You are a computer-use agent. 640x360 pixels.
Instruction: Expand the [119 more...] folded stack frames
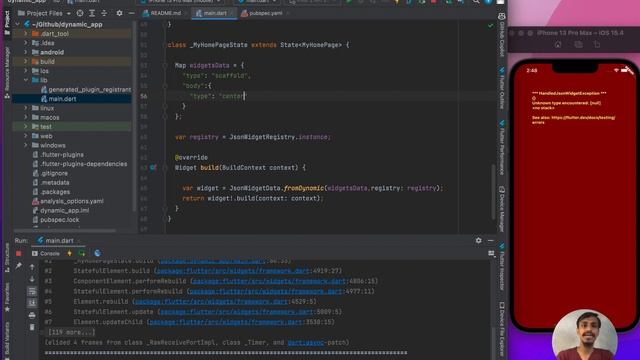(71, 332)
